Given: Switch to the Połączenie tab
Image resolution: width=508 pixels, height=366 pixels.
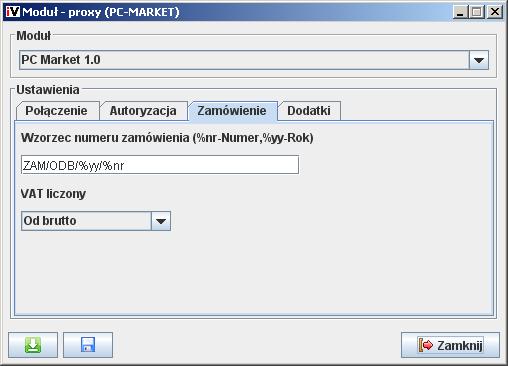Looking at the screenshot, I should [57, 111].
